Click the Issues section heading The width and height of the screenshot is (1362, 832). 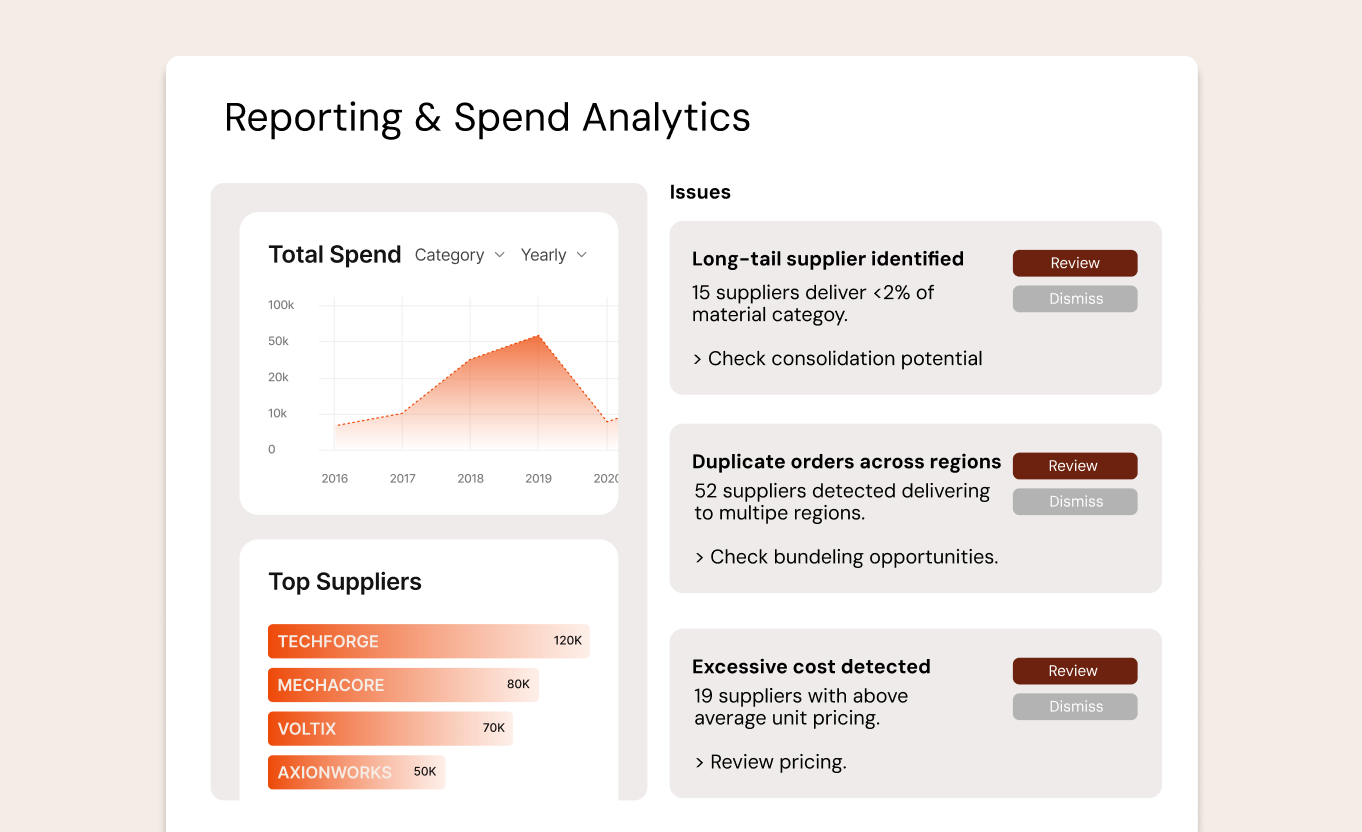pos(700,191)
